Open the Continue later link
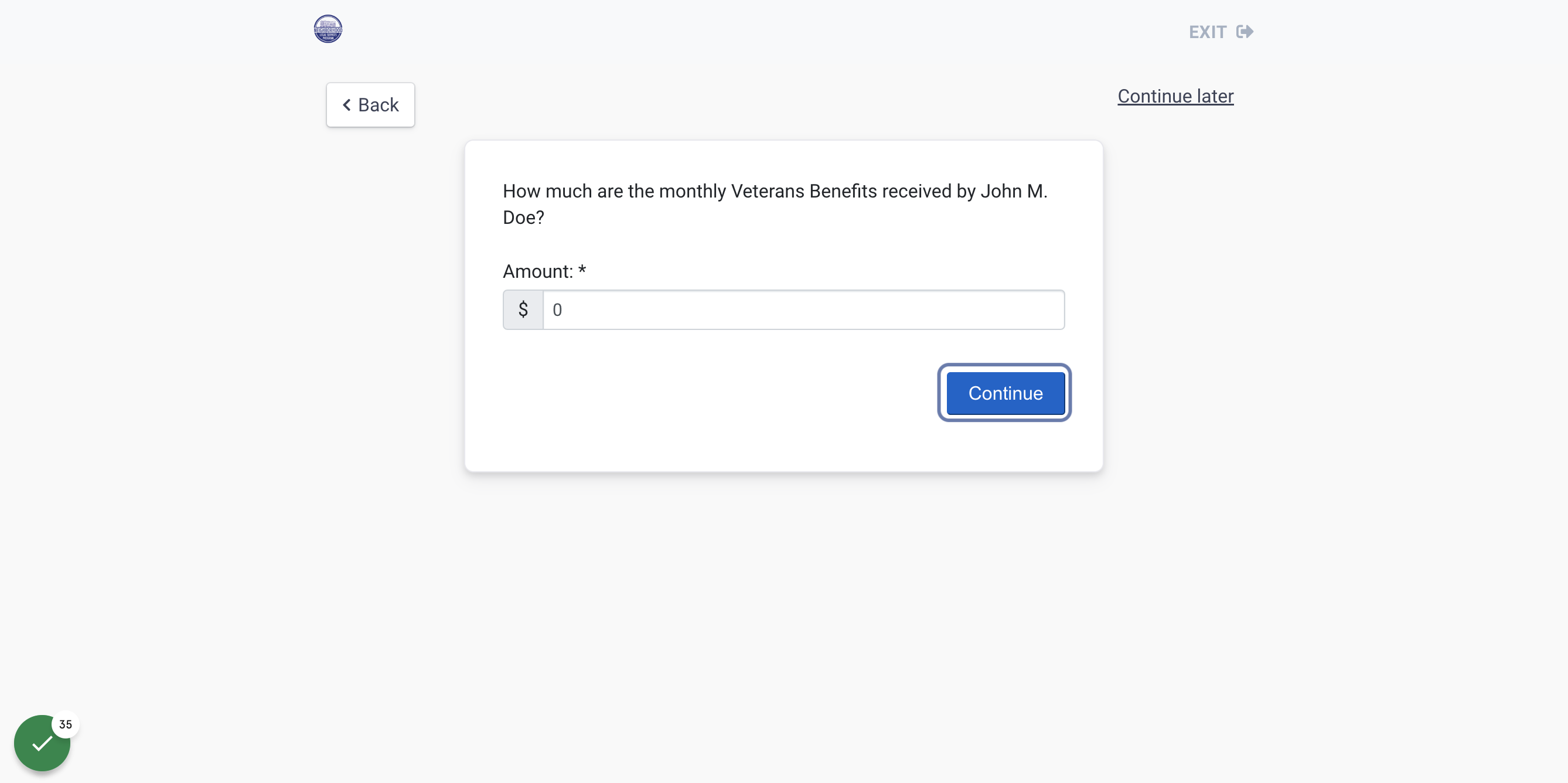This screenshot has height=783, width=1568. click(x=1175, y=96)
